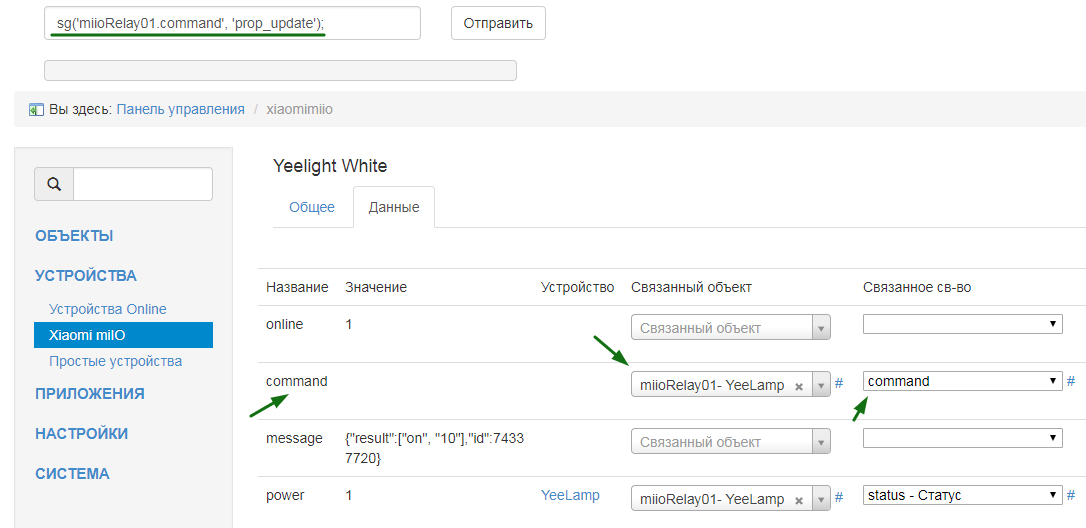The width and height of the screenshot is (1086, 528).
Task: Open linked object dropdown in online row
Action: [x=730, y=328]
